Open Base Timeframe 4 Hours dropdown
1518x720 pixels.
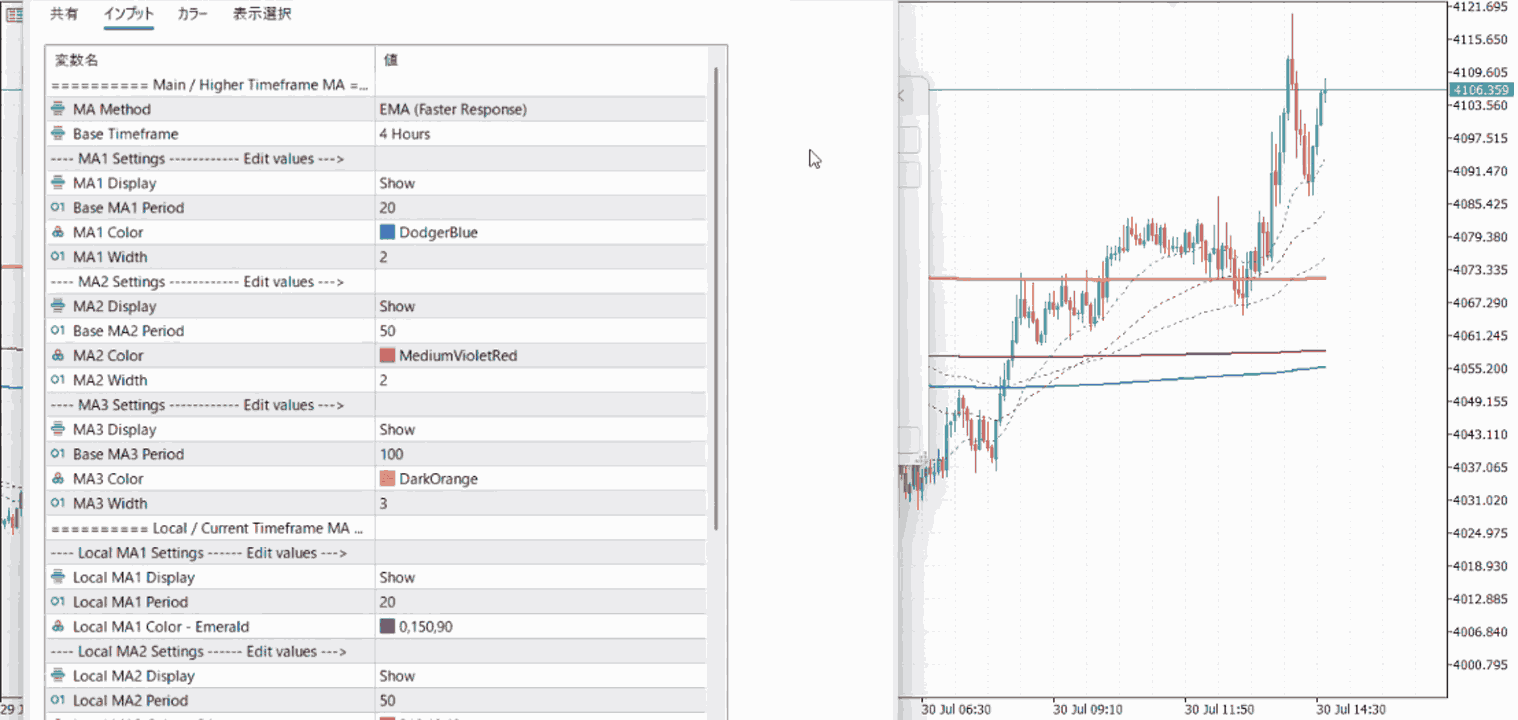tap(540, 134)
